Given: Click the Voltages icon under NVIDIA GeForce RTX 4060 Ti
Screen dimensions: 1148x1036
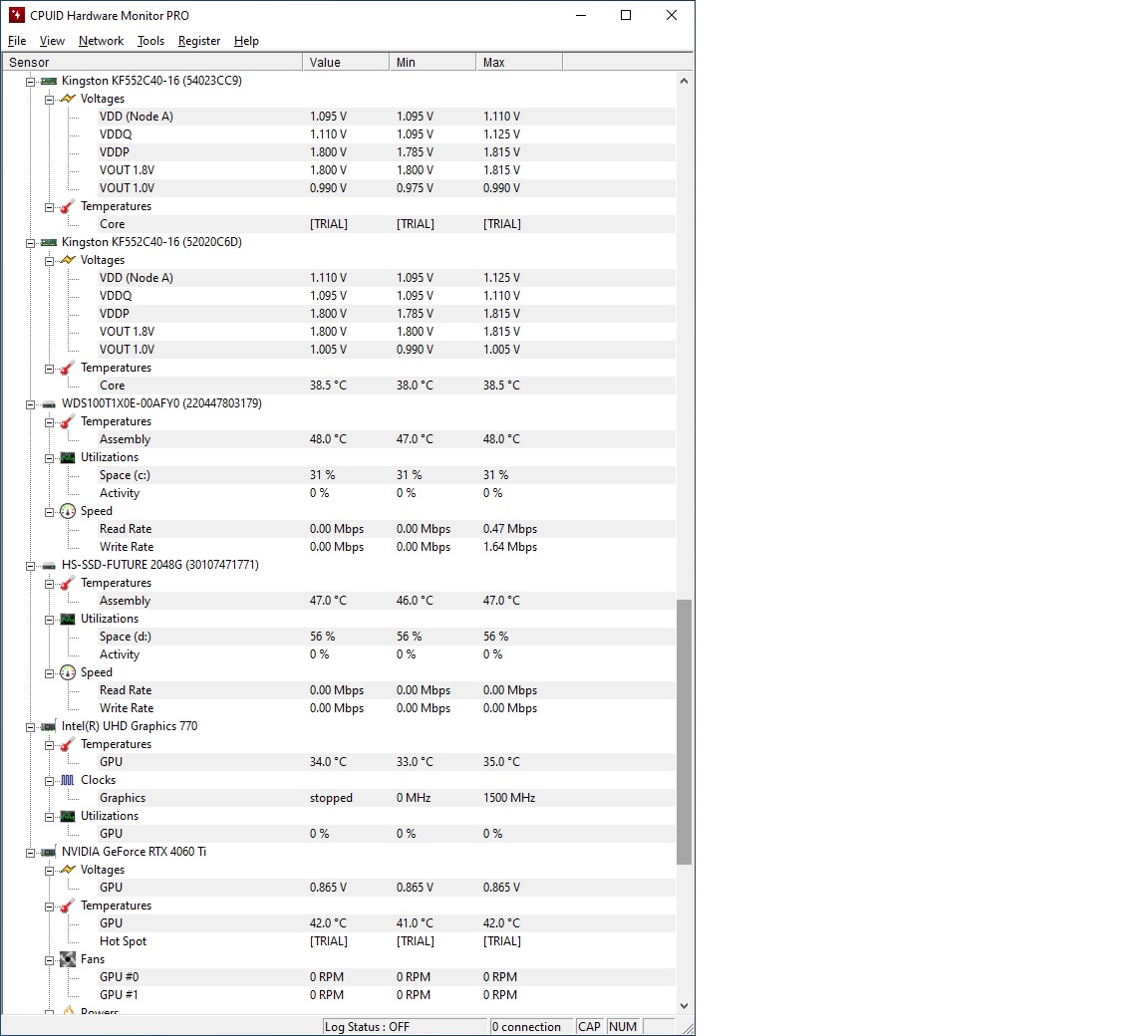Looking at the screenshot, I should click(x=68, y=870).
